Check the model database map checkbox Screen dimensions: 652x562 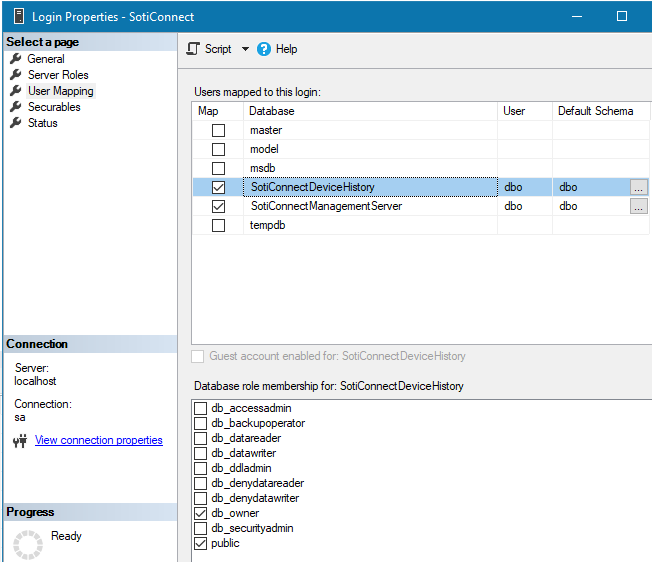(218, 149)
